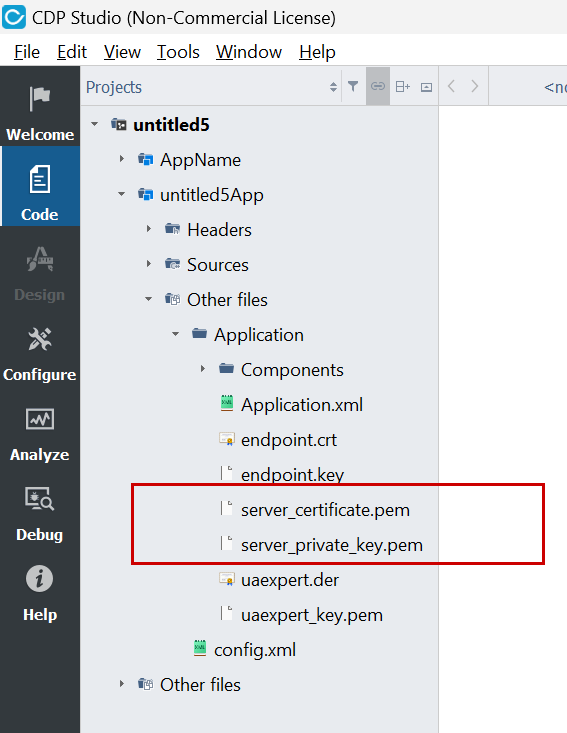
Task: Open the Window menu
Action: pos(249,51)
